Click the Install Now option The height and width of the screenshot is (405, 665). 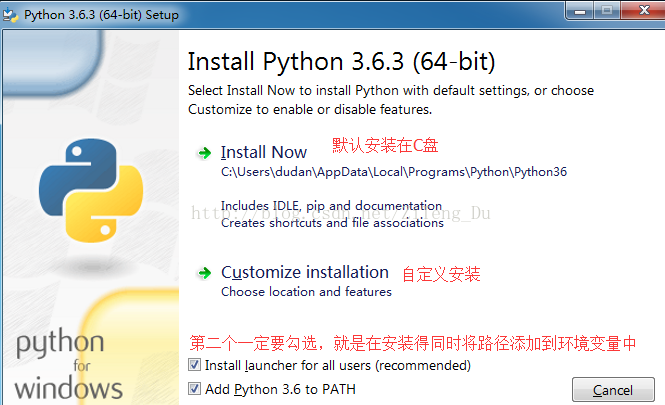(x=263, y=152)
